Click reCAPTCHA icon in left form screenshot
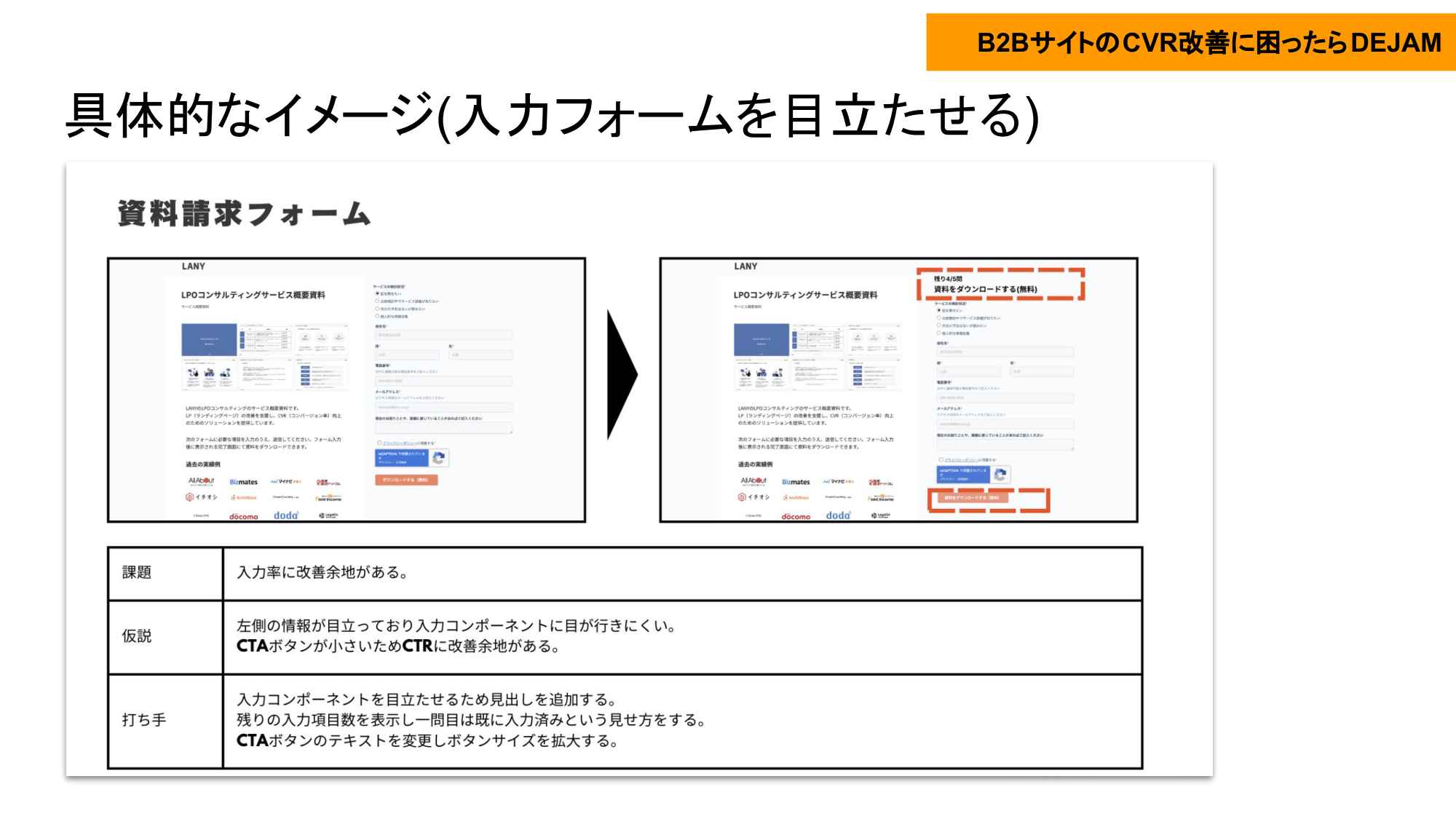The width and height of the screenshot is (1456, 819). coord(439,458)
